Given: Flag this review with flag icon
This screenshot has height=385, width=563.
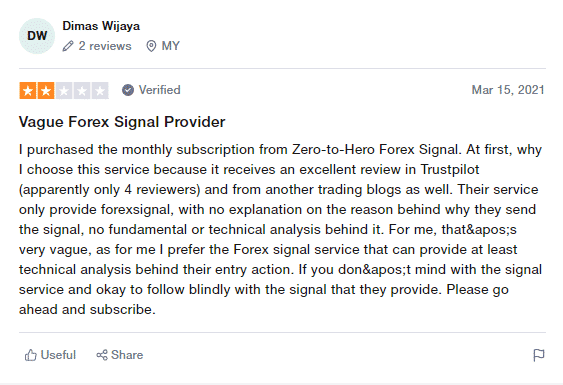Looking at the screenshot, I should point(539,355).
